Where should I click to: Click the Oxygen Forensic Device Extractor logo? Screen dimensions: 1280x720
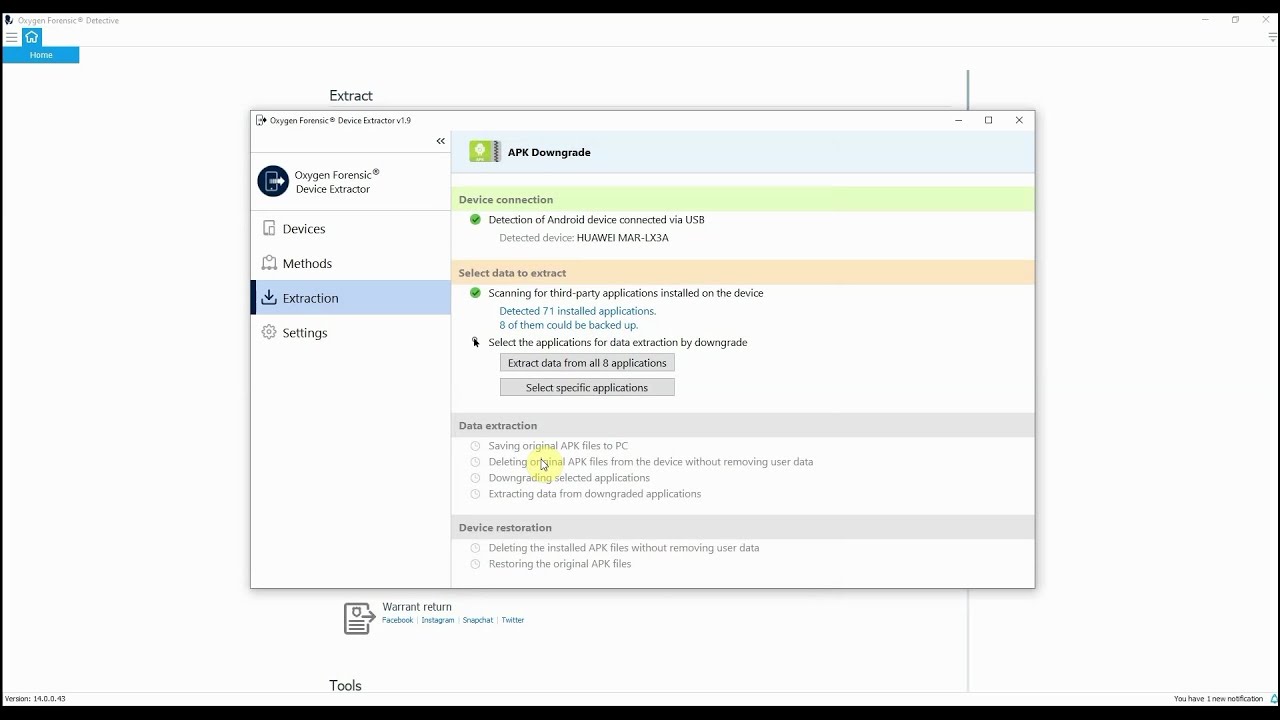[x=273, y=181]
